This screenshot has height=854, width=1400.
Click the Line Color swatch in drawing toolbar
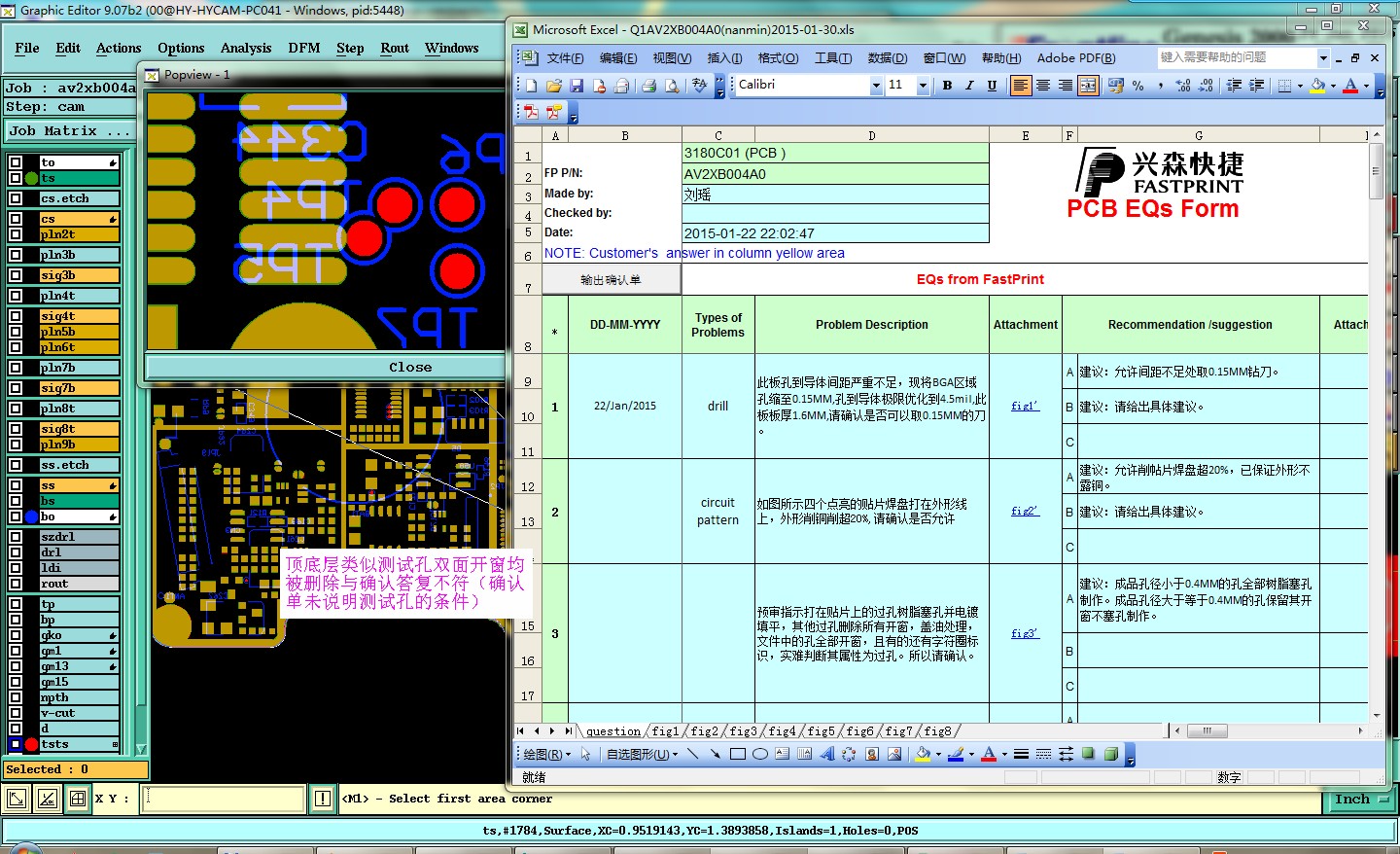coord(956,754)
